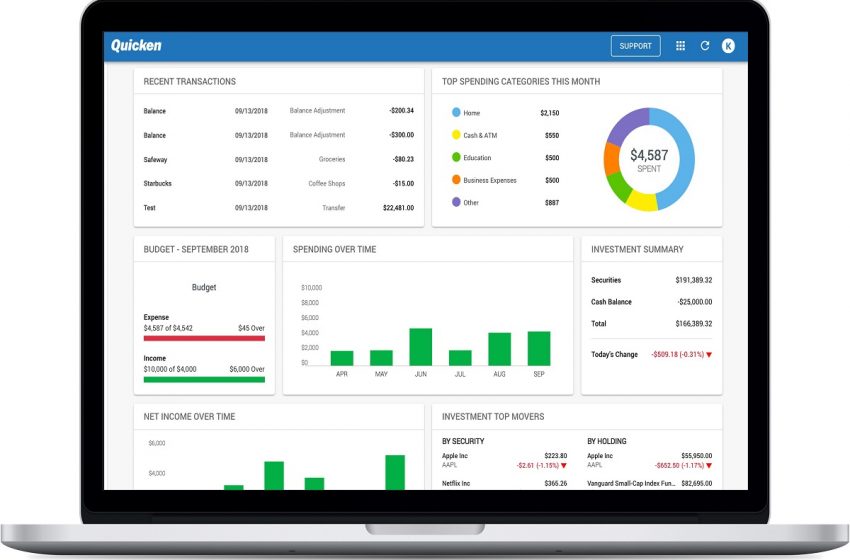Click the red Expense budget bar
This screenshot has width=850, height=560.
pos(204,338)
